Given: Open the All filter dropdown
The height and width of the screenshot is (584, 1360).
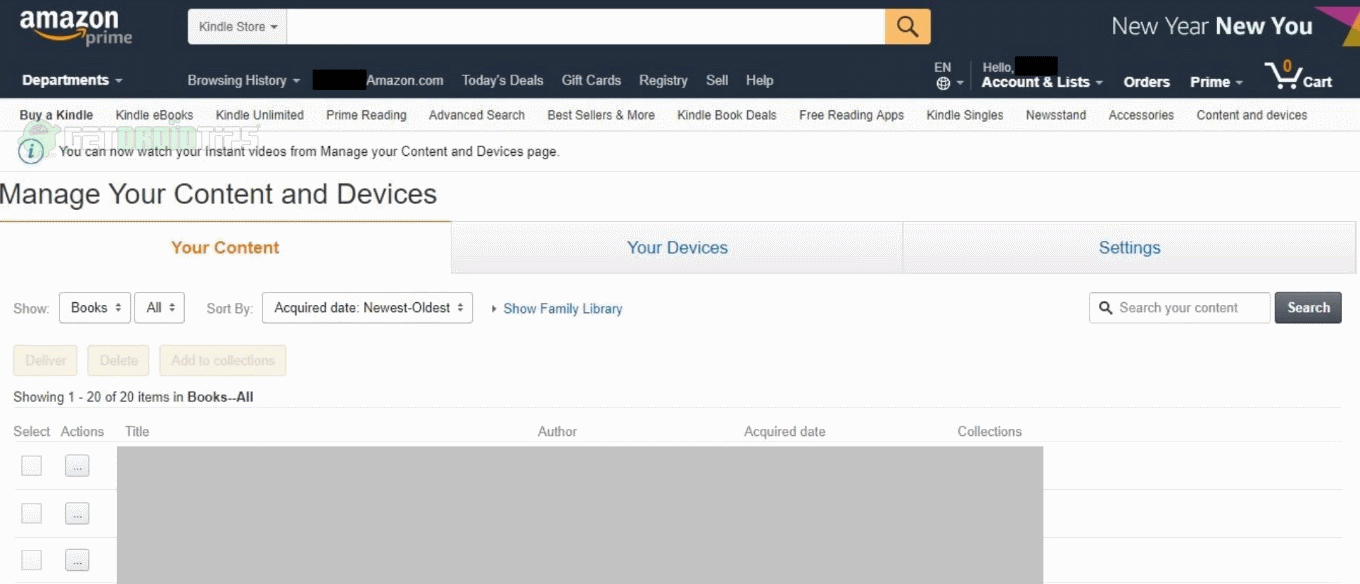Looking at the screenshot, I should click(x=160, y=308).
